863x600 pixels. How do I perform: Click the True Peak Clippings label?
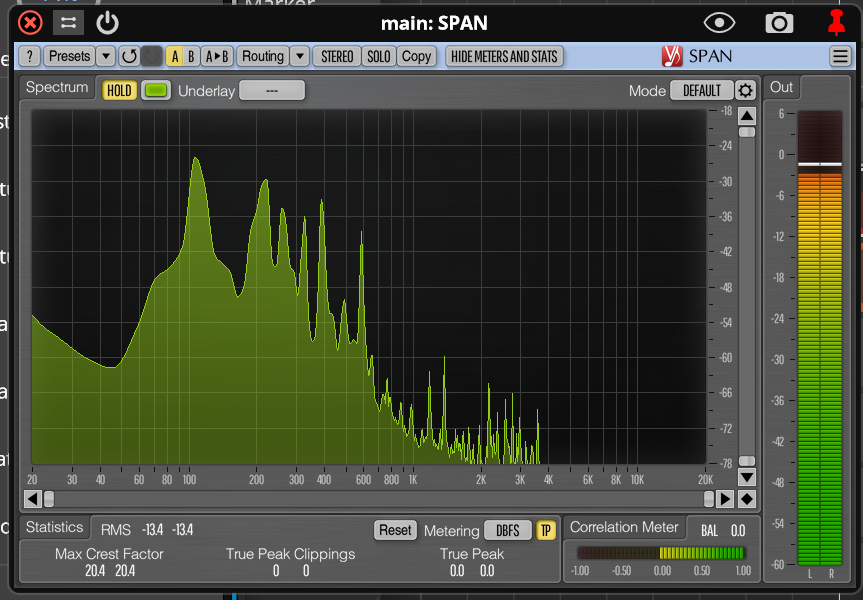tap(291, 554)
